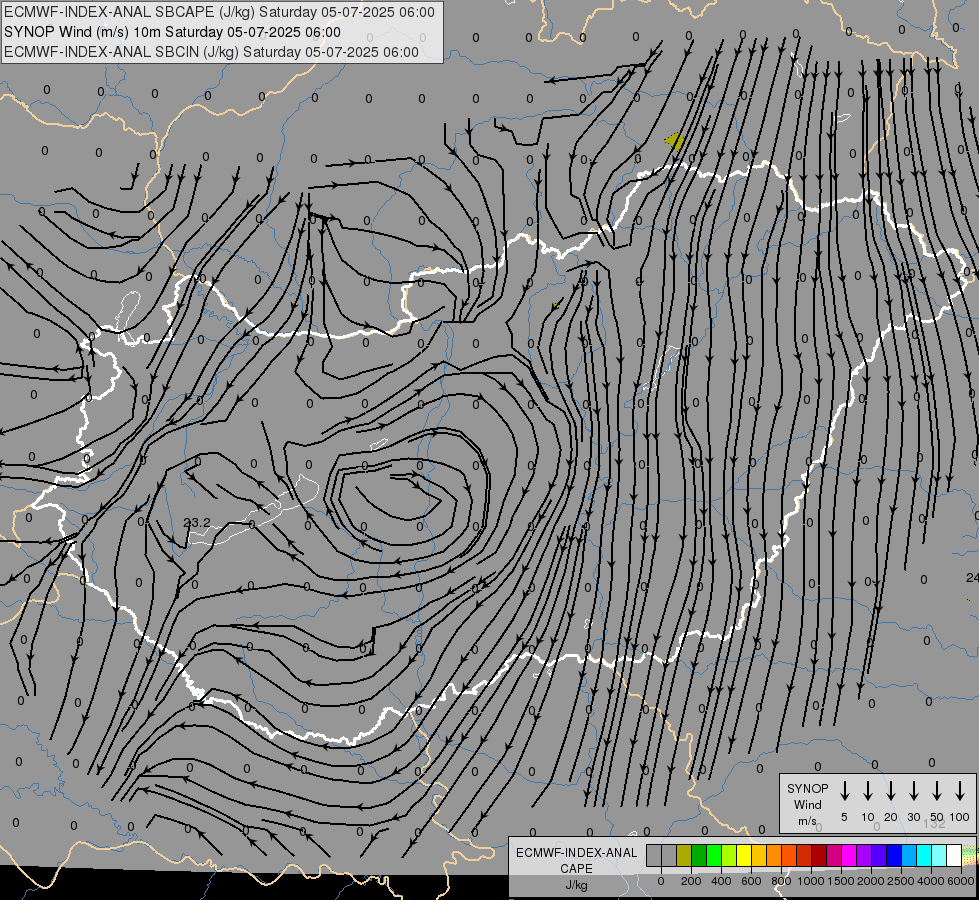Screen dimensions: 979x900
Task: Click the wind legend arrow above 50
Action: pos(937,791)
